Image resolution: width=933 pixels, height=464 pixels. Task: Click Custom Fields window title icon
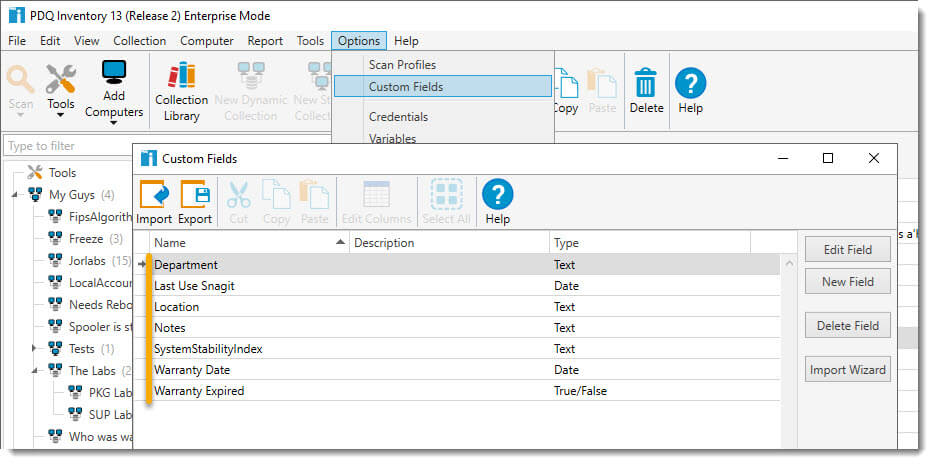tap(149, 158)
